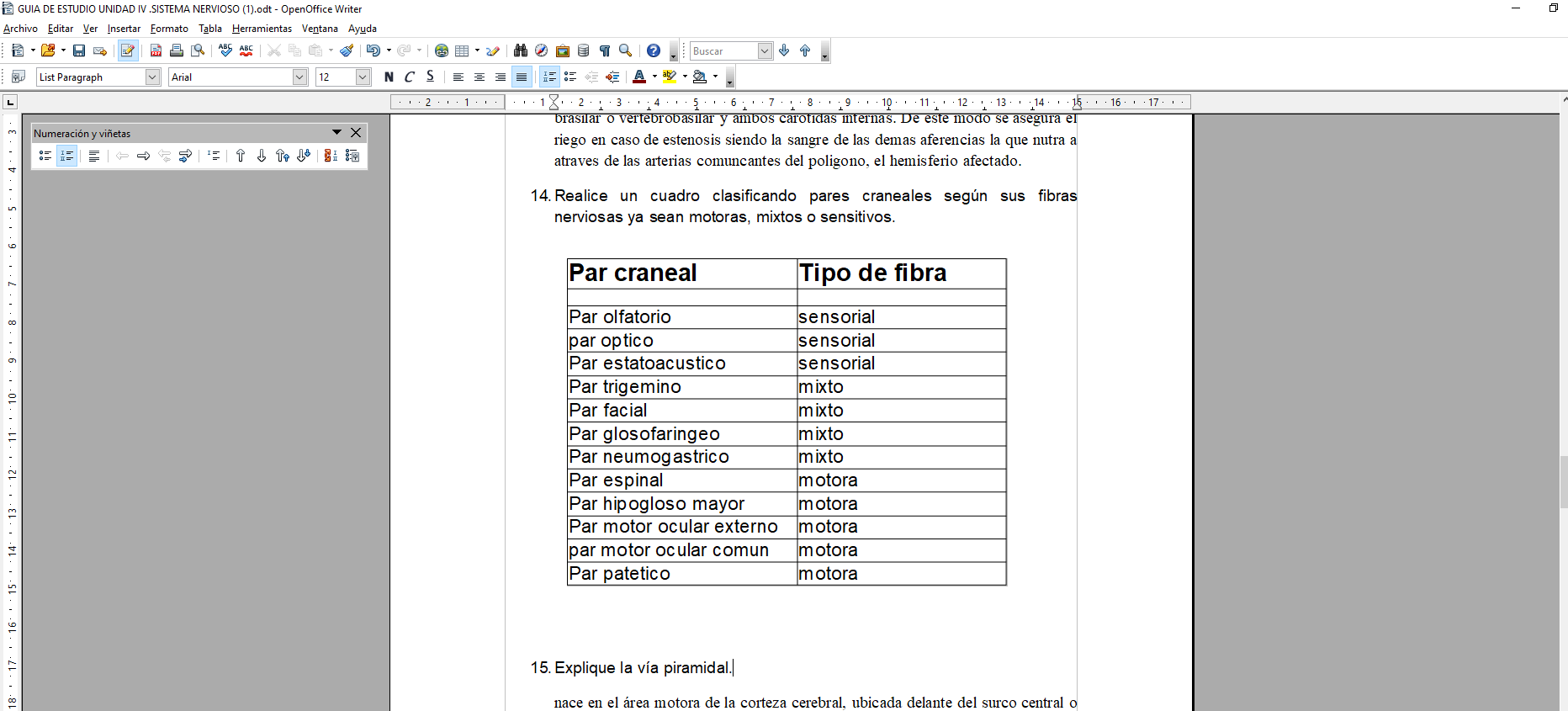1568x711 pixels.
Task: Export directly as PDF
Action: coord(156,51)
